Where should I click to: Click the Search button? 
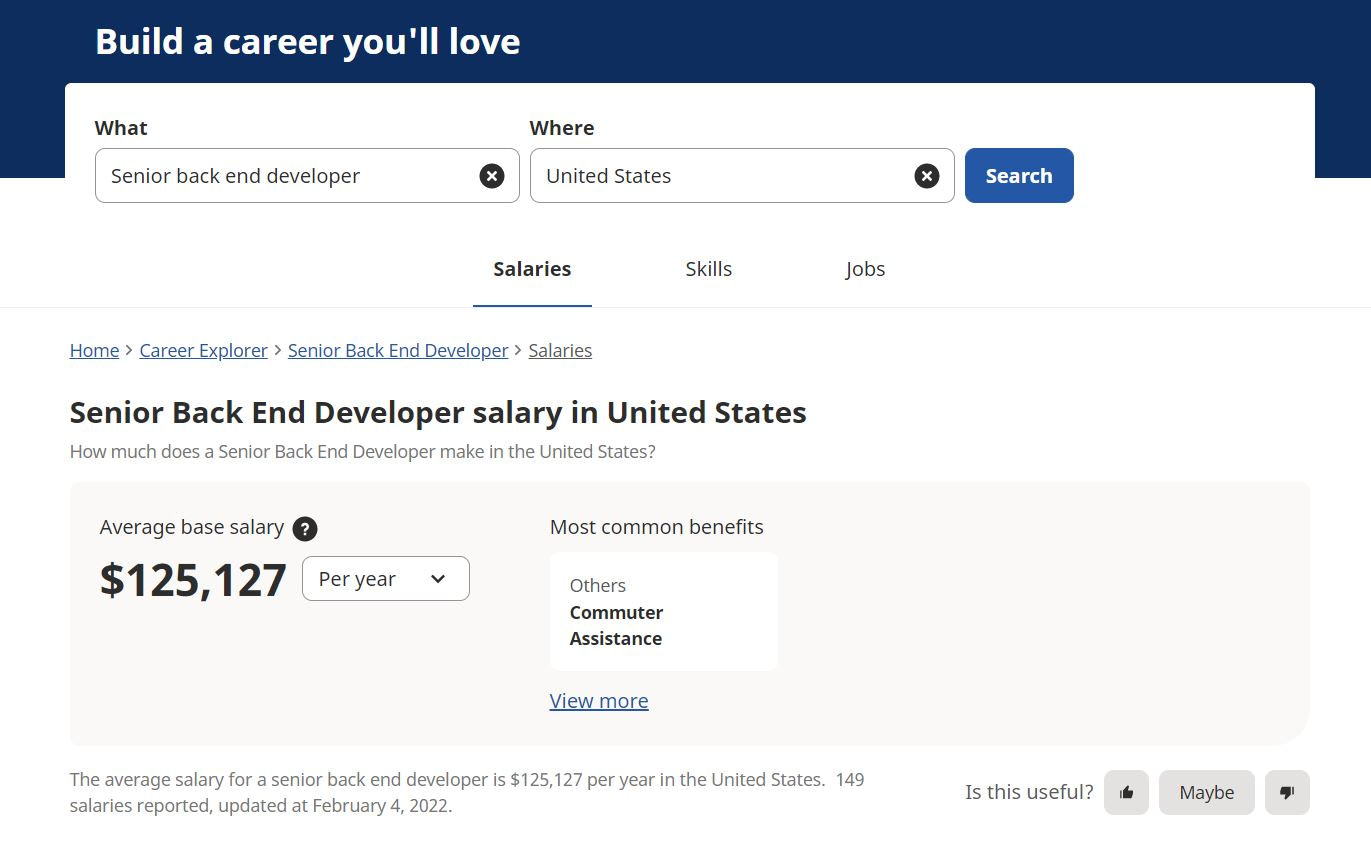click(1018, 175)
